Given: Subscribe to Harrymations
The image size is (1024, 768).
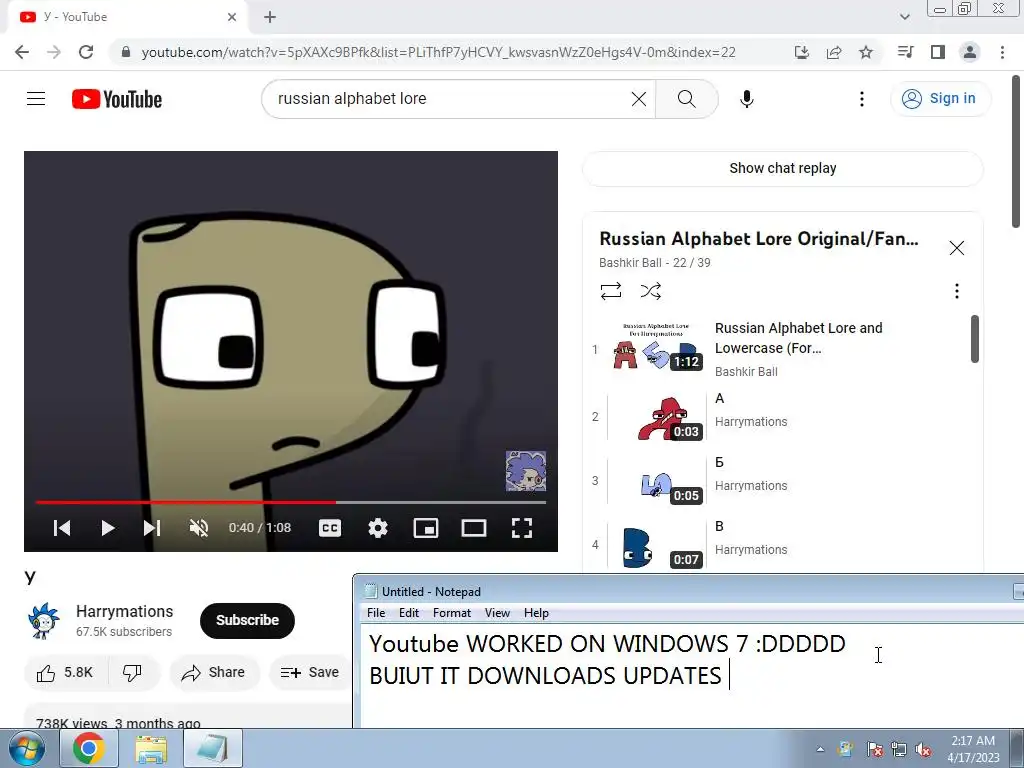Looking at the screenshot, I should 247,620.
